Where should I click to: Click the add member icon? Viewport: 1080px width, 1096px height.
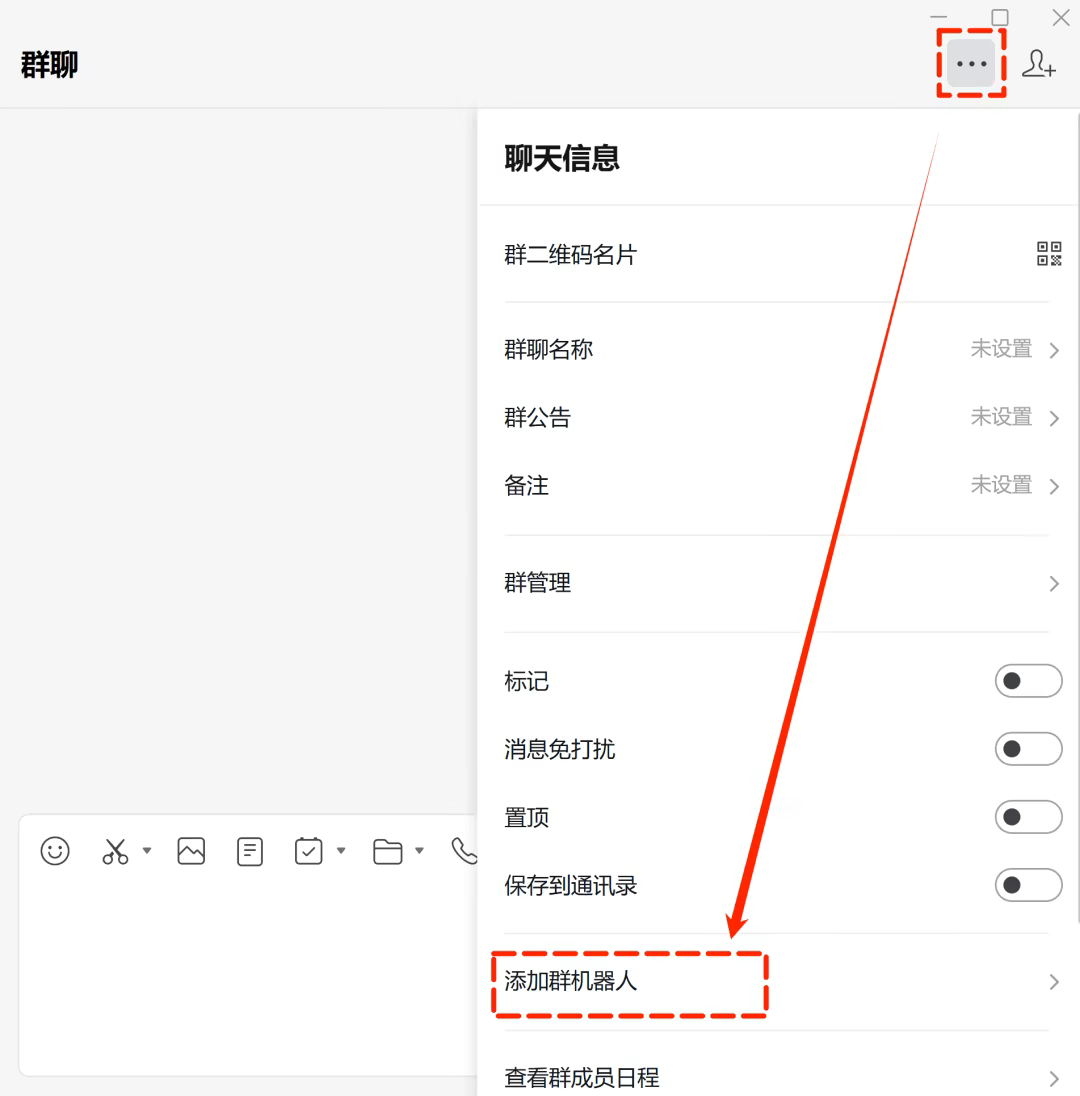(x=1038, y=64)
